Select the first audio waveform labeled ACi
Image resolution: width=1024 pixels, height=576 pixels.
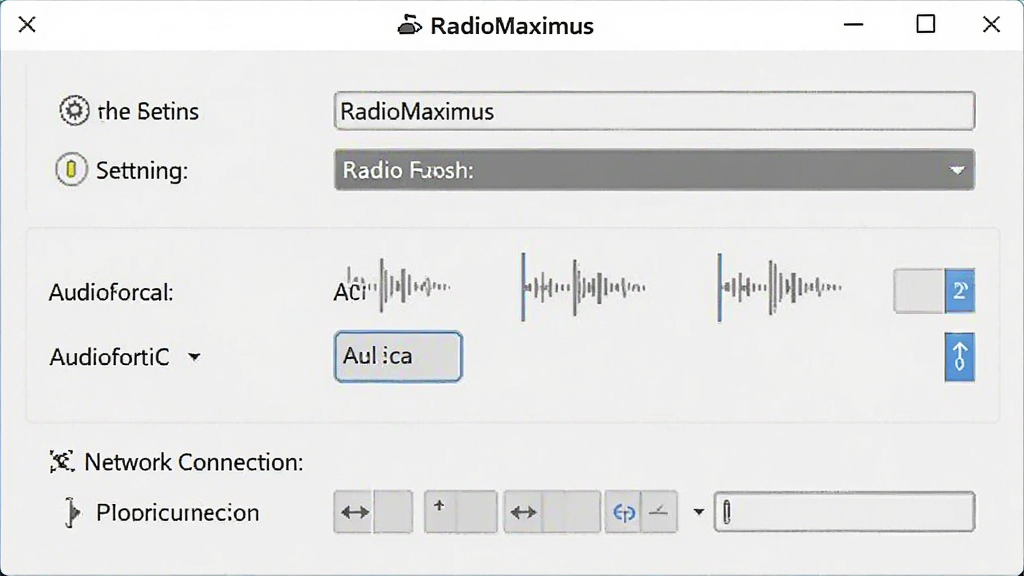[392, 286]
